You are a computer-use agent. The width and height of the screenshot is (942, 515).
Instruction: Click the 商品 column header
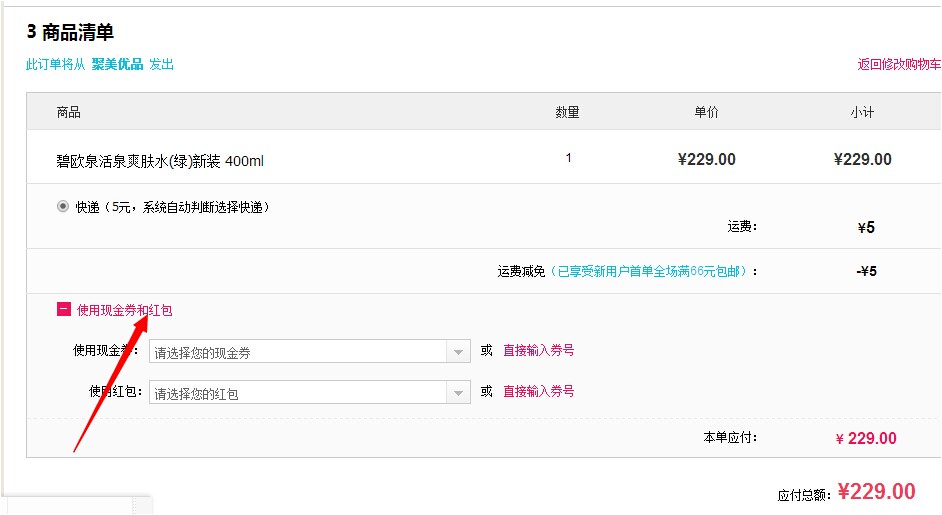pos(69,112)
